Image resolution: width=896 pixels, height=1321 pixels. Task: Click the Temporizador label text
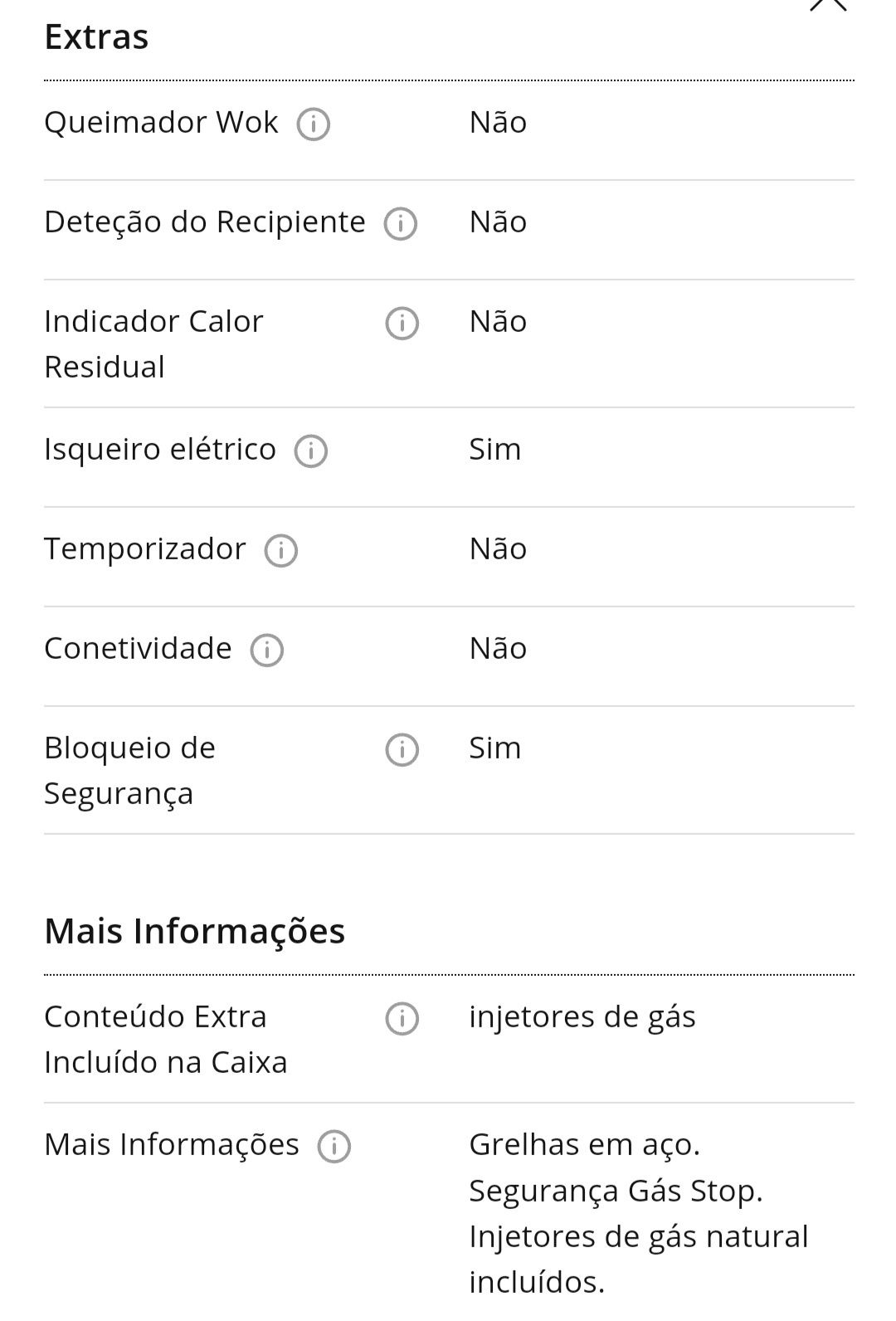[145, 549]
